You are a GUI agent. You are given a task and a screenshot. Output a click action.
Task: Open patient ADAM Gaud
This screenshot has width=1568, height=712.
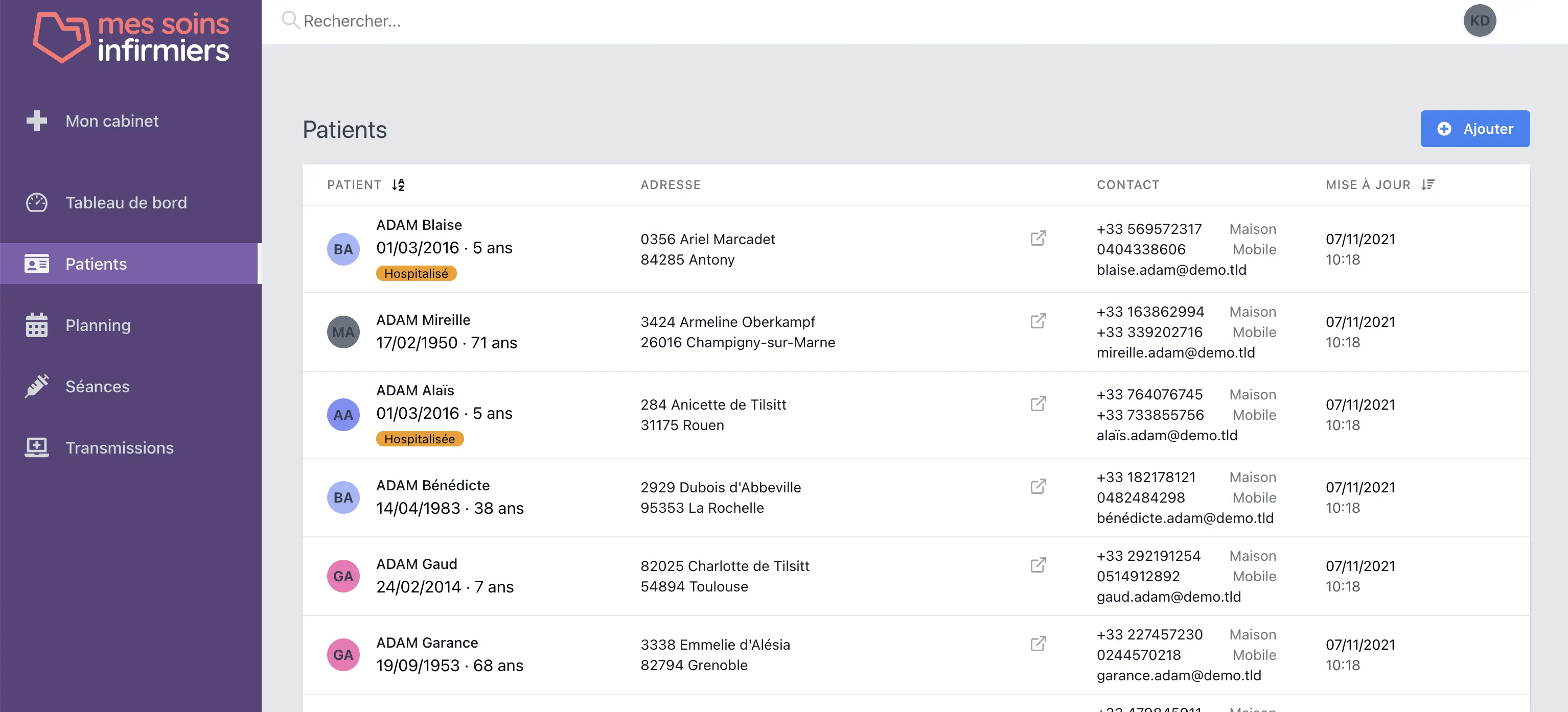click(x=417, y=563)
